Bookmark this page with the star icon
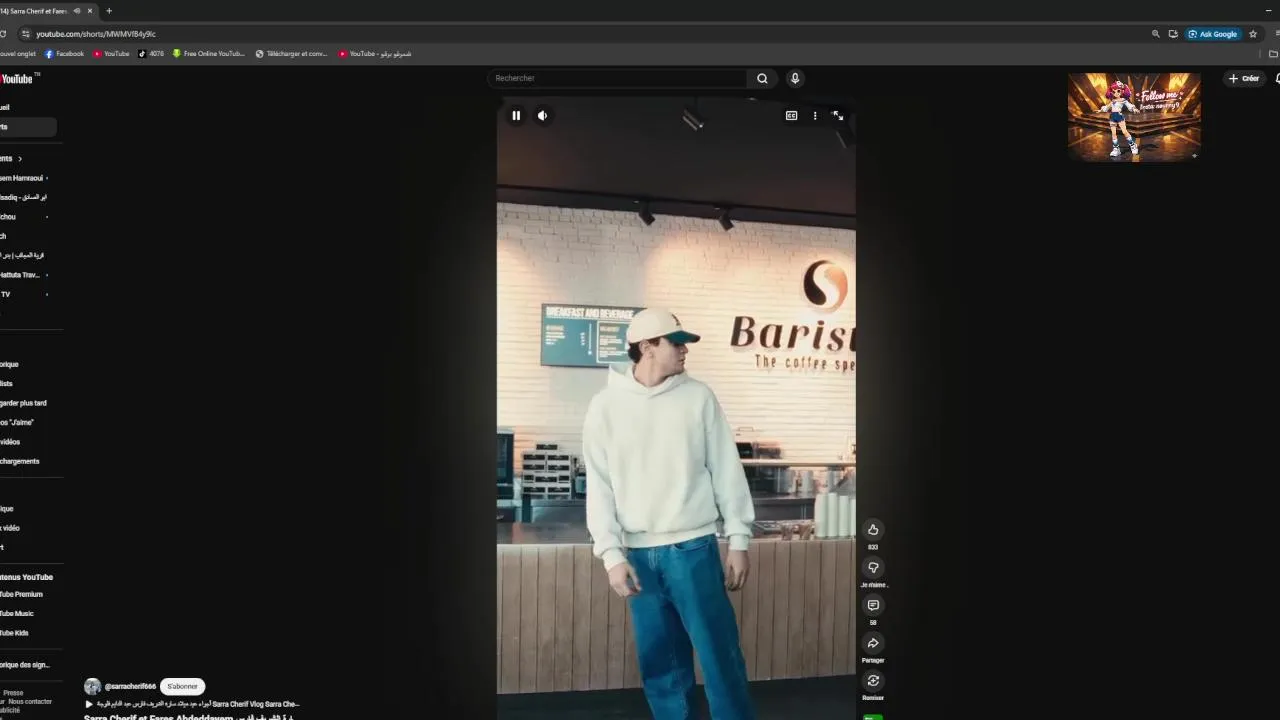This screenshot has height=720, width=1280. [x=1253, y=34]
